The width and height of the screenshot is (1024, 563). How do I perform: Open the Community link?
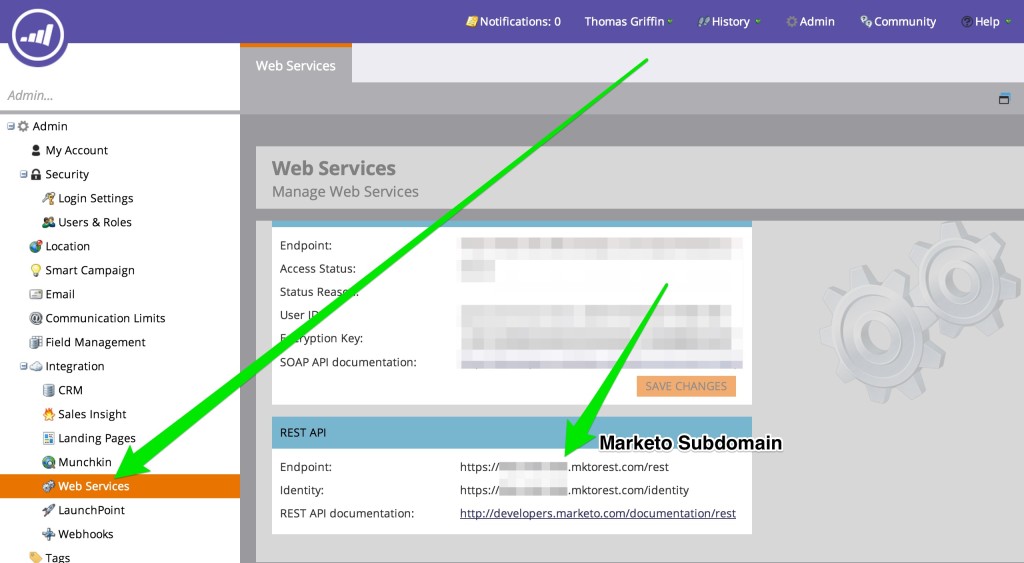click(898, 22)
